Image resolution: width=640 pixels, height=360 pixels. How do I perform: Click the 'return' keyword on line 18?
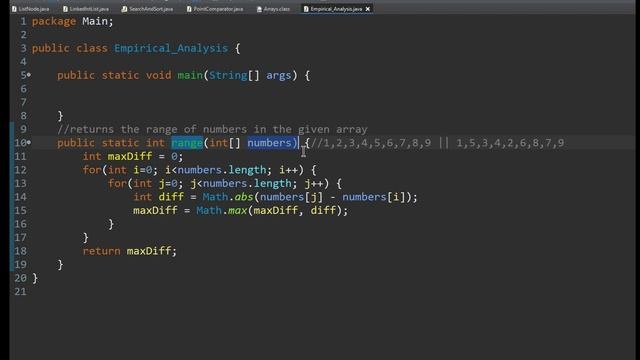(x=102, y=251)
